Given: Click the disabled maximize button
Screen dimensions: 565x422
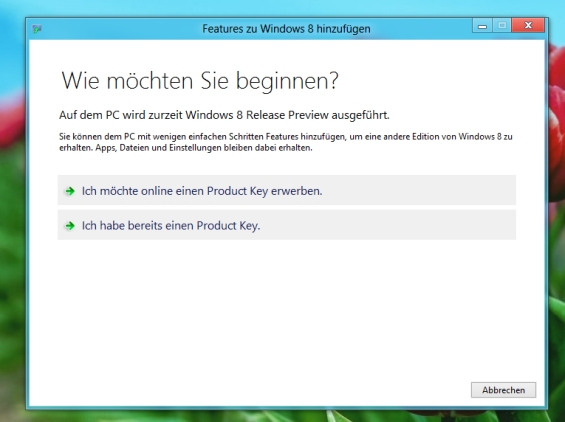Looking at the screenshot, I should click(502, 26).
